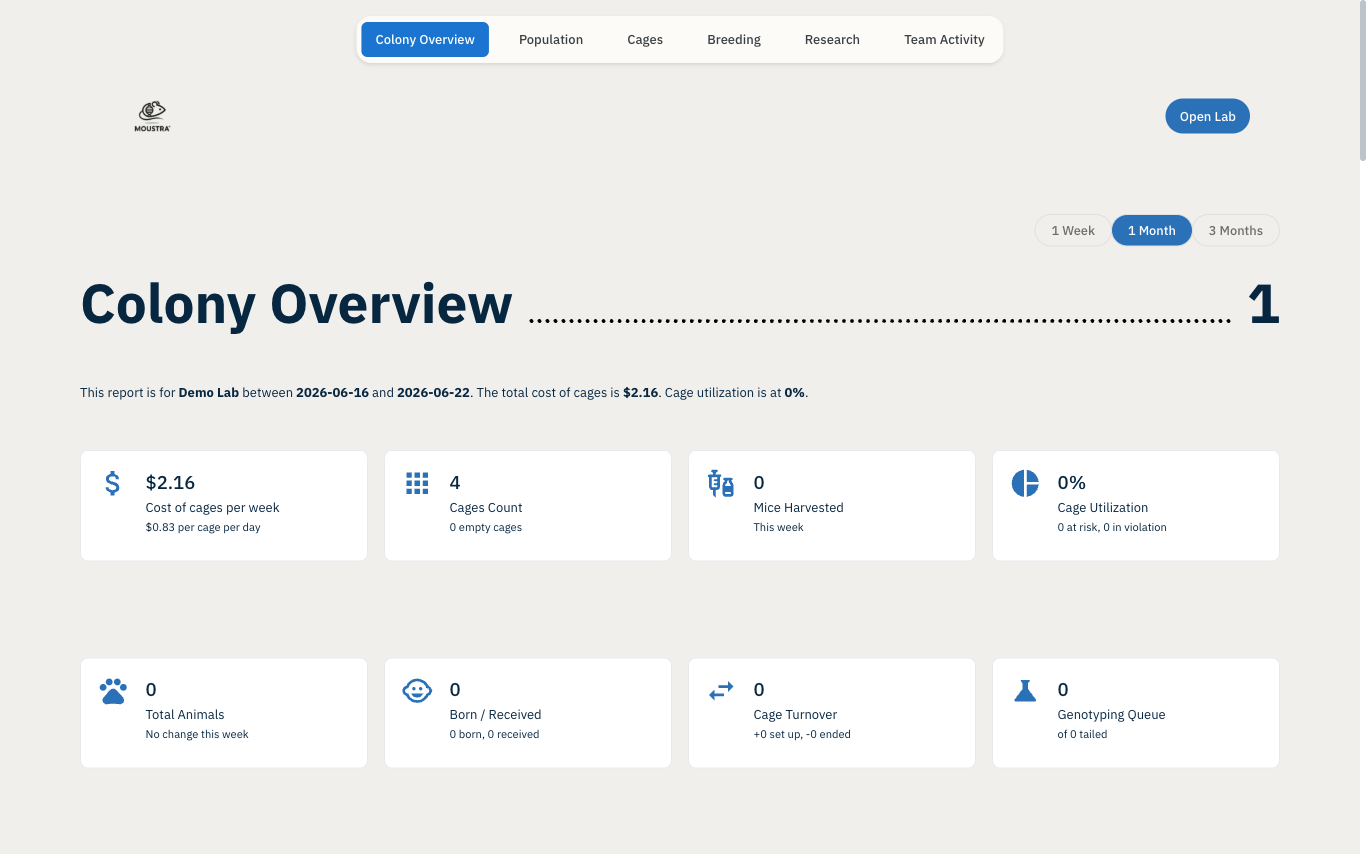Click the pie chart Cage Utilization icon

click(1025, 483)
